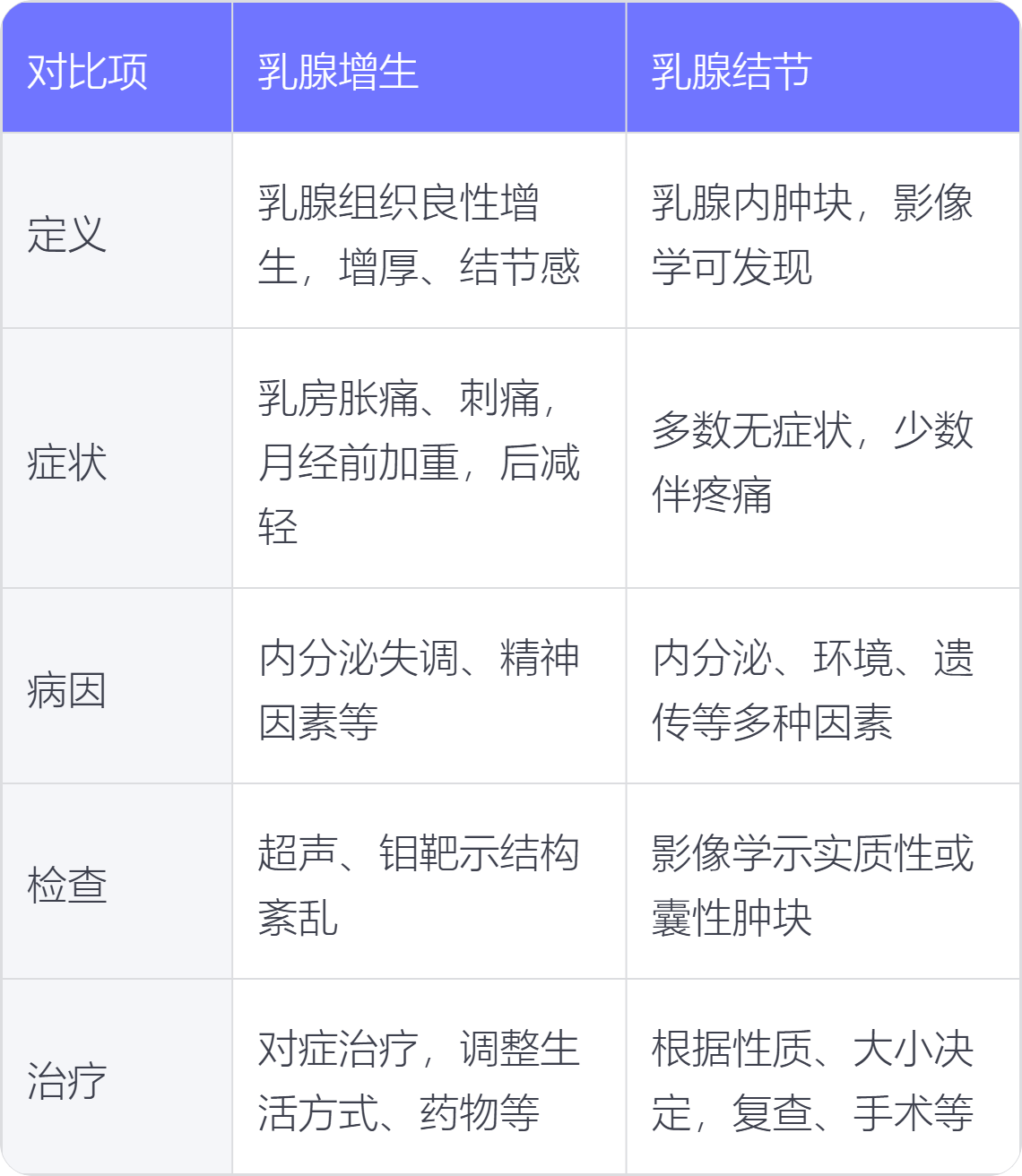Click the 内分泌失调、精神因素等 cell
The height and width of the screenshot is (1176, 1022).
[x=419, y=690]
